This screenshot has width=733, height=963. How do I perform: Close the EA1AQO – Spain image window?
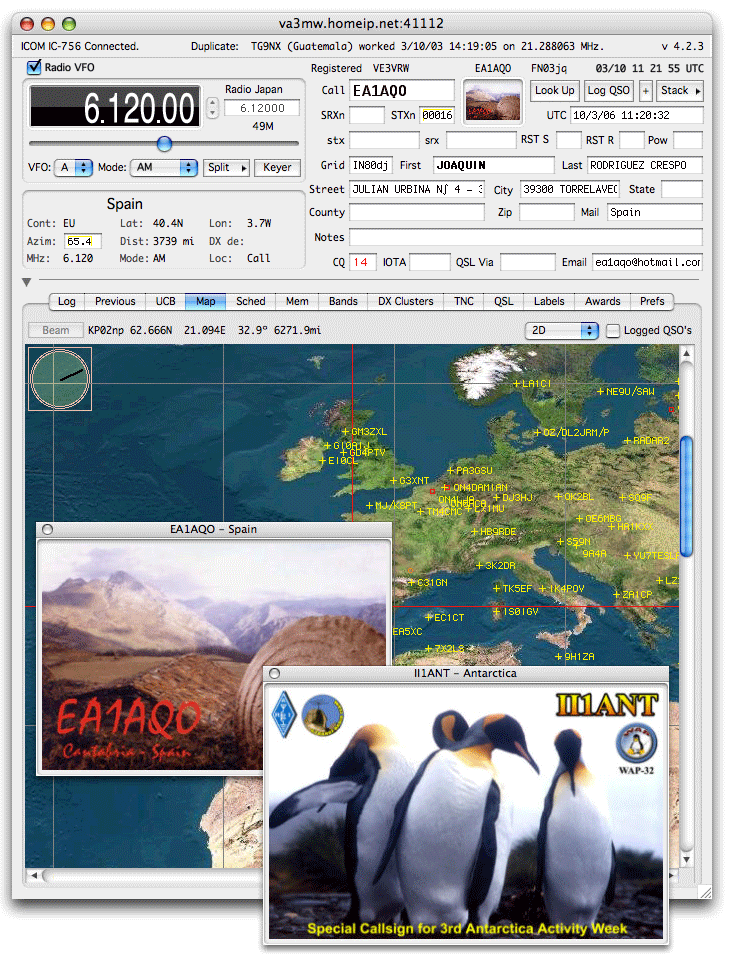pyautogui.click(x=47, y=529)
